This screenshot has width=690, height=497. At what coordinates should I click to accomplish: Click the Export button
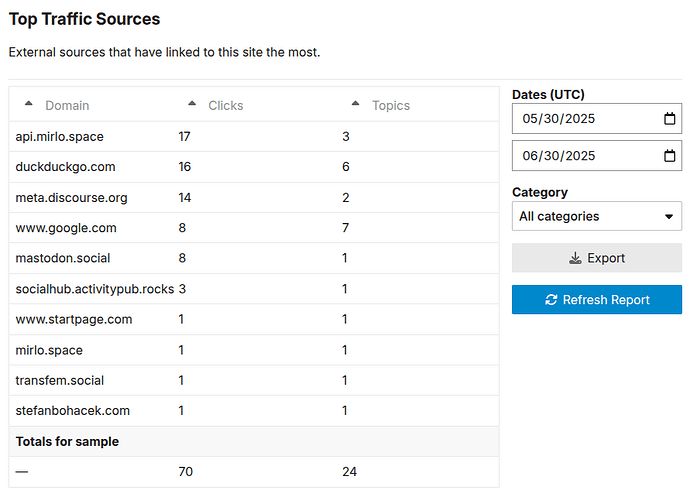click(x=597, y=258)
